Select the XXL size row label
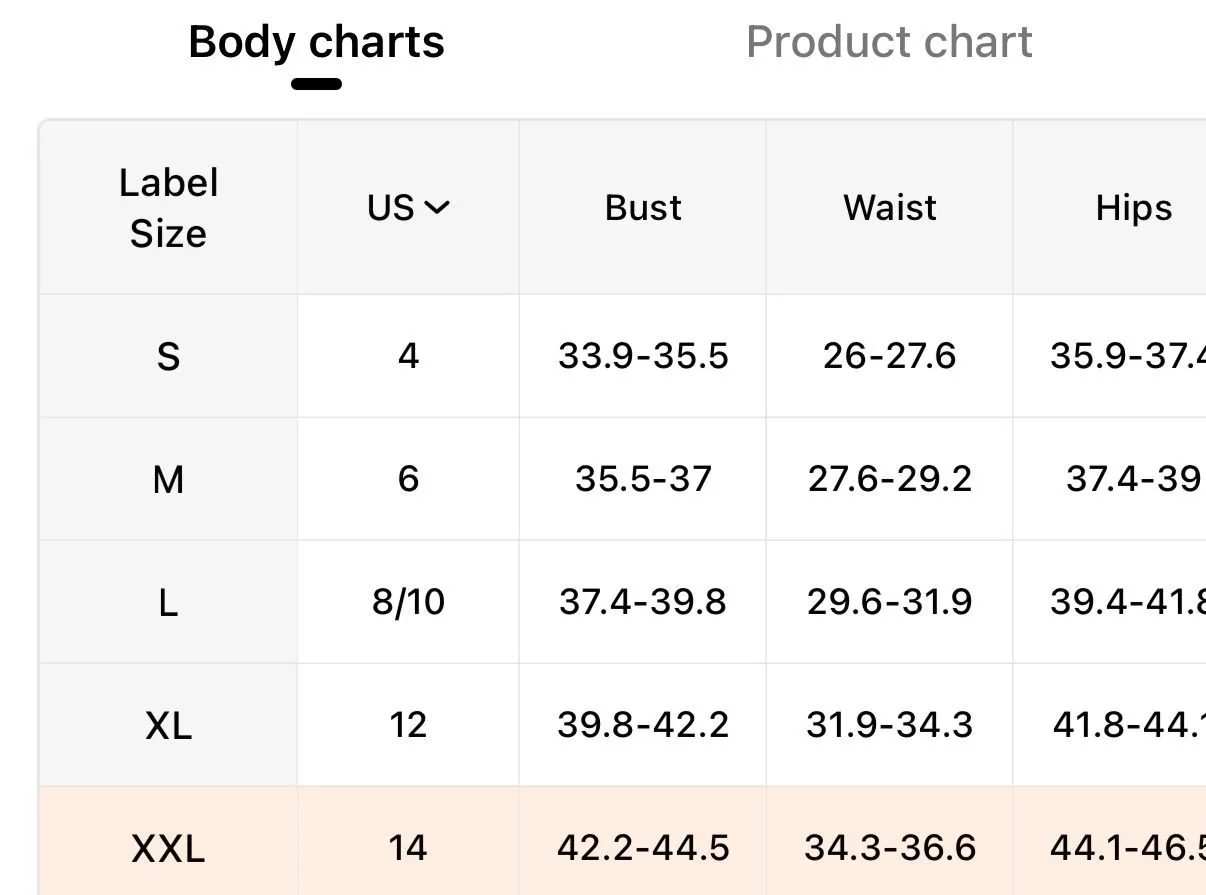1206x895 pixels. 168,849
